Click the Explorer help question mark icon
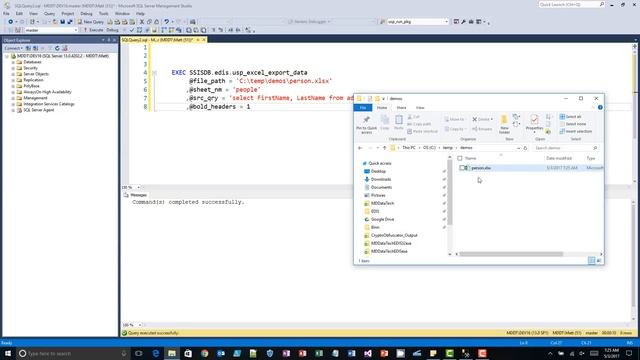The height and width of the screenshot is (360, 640). point(600,107)
